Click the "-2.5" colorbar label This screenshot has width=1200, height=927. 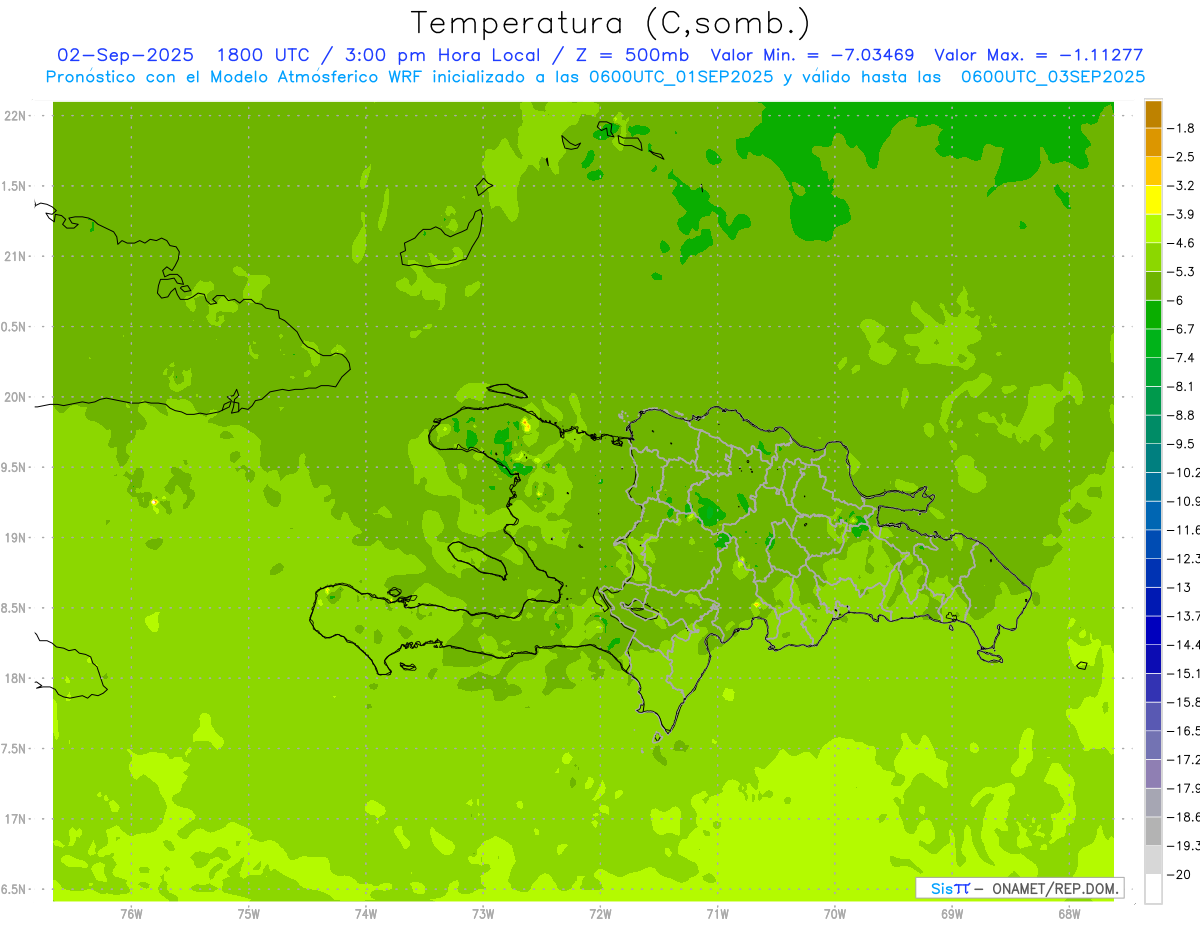[x=1181, y=157]
